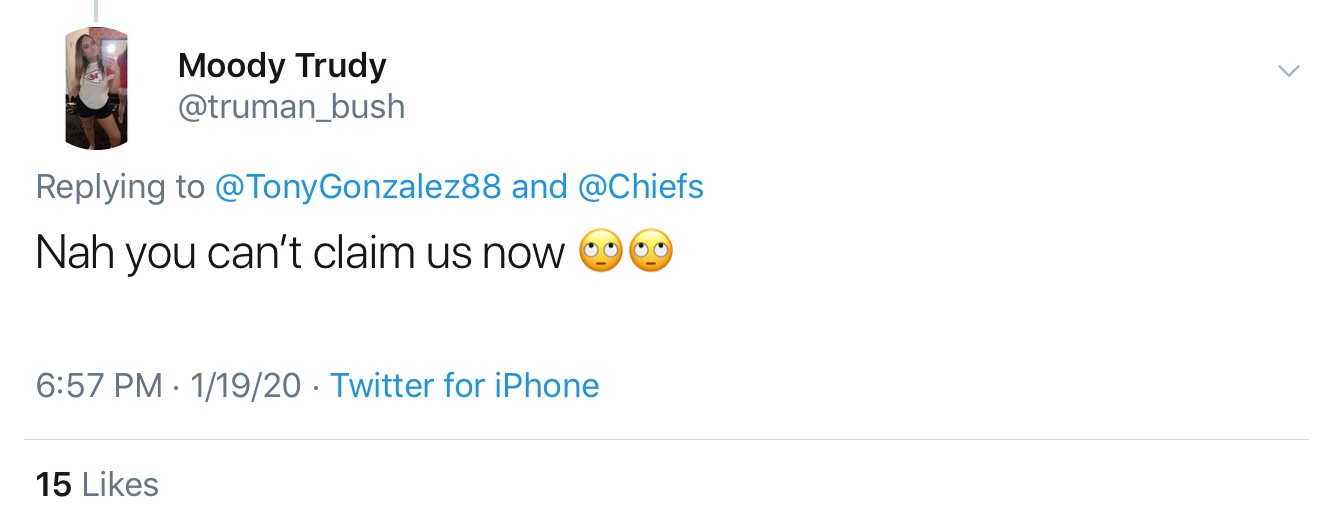Click the second eye-roll emoji
Image resolution: width=1324 pixels, height=519 pixels.
(x=650, y=254)
